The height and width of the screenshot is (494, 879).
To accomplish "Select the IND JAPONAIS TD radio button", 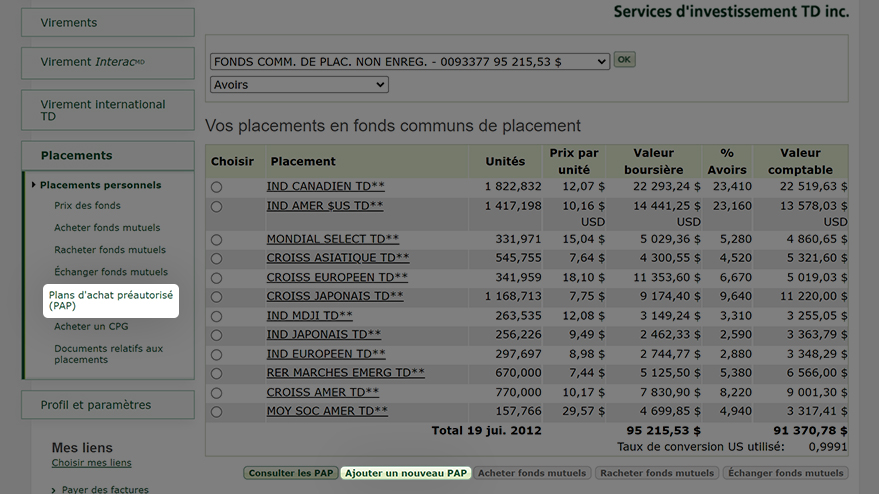I will point(216,335).
